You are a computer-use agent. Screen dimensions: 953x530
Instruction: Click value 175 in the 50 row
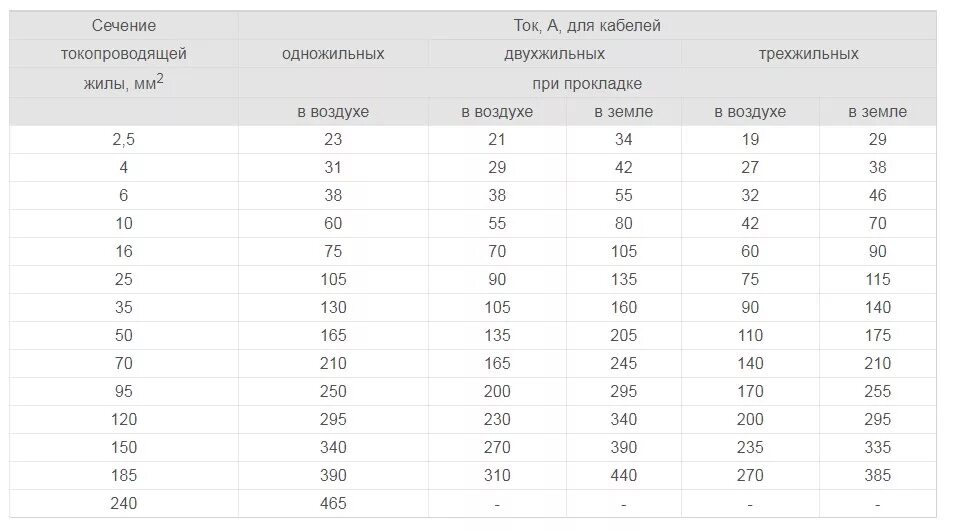pos(878,336)
